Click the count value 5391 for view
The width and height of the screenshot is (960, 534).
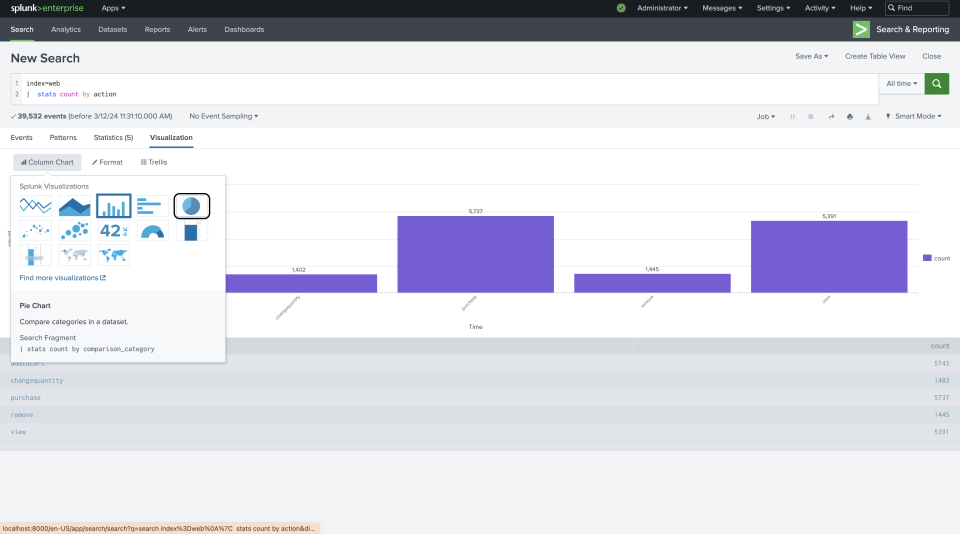coord(942,432)
